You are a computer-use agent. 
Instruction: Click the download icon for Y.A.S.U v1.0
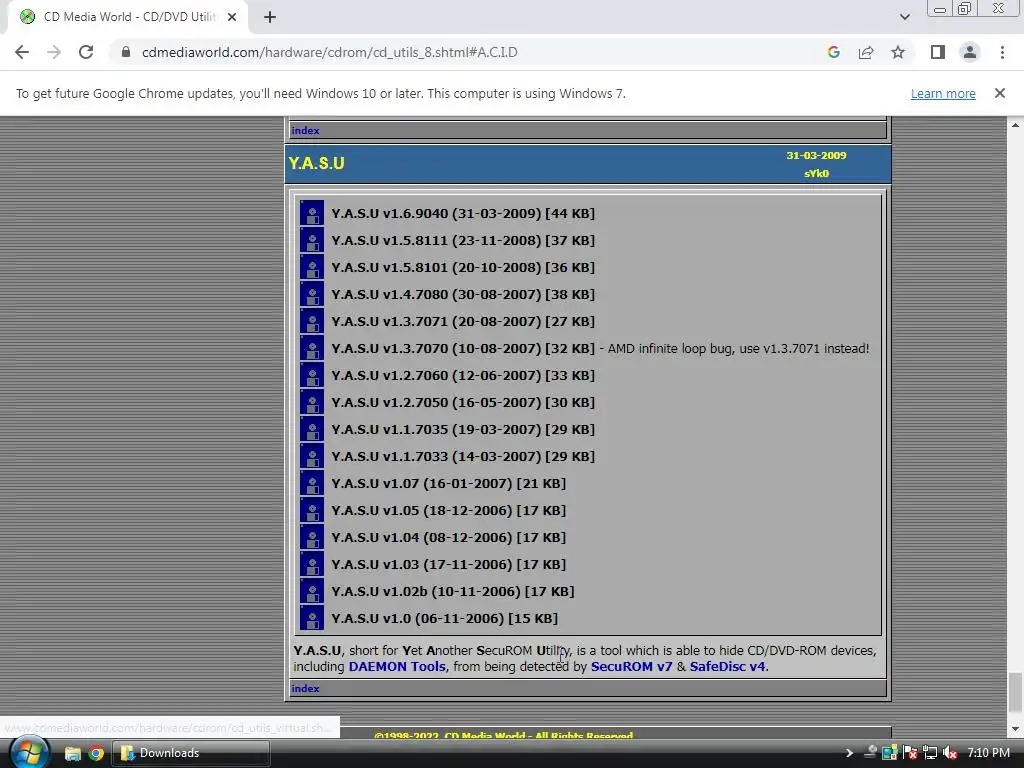(312, 618)
